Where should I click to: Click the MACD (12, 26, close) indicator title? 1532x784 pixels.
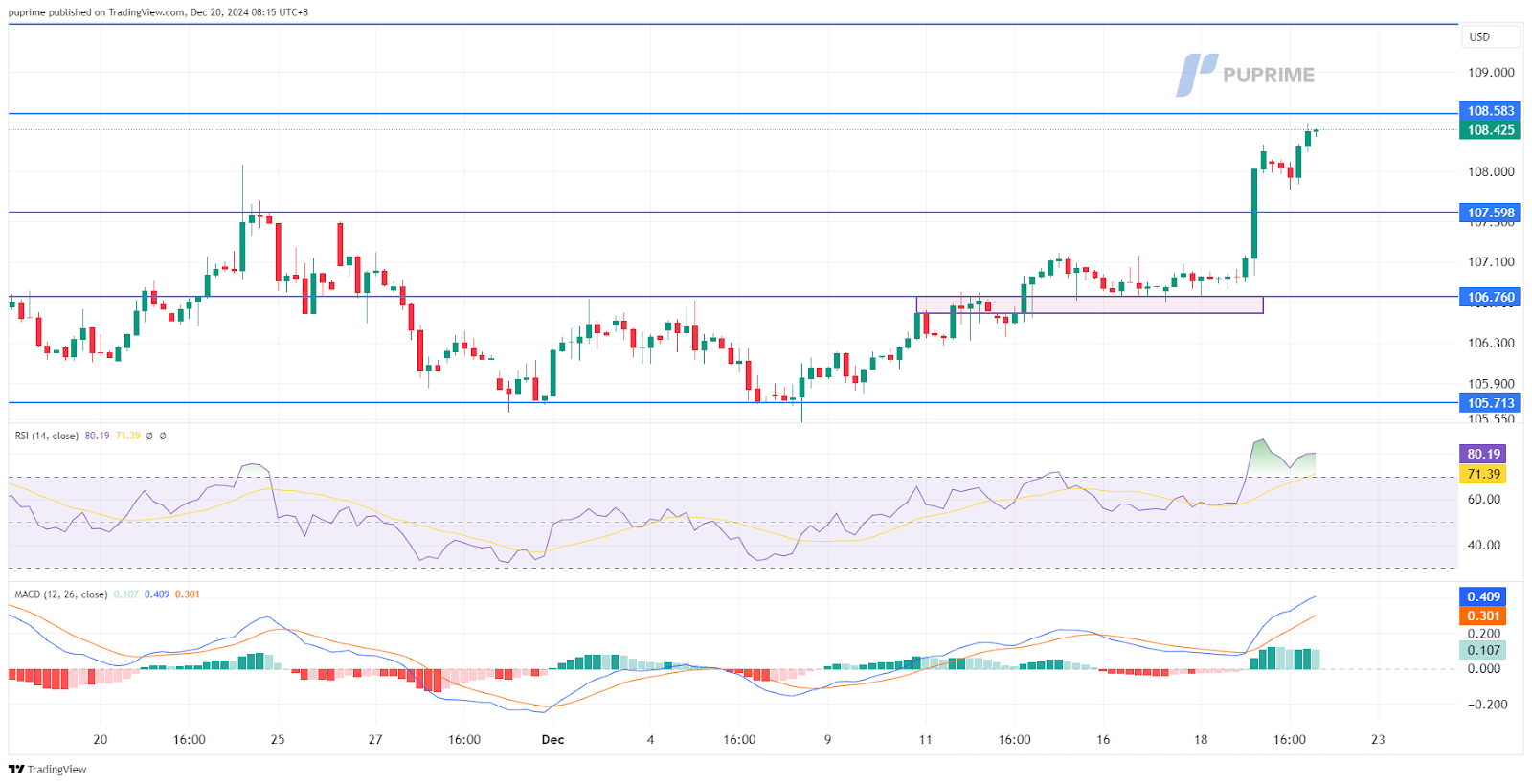61,594
